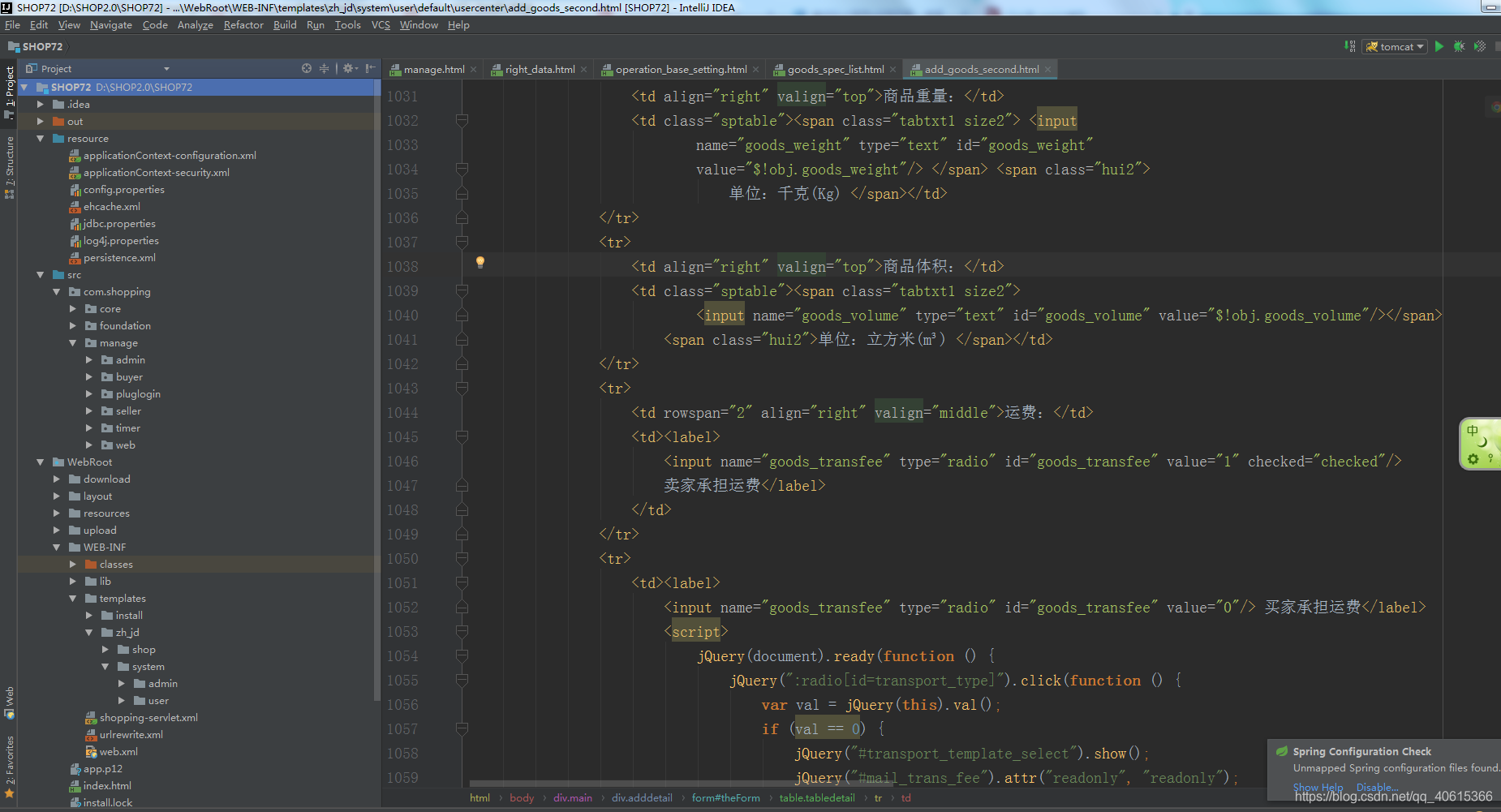Select shopping-servlet.xml in the tree
Screen dimensions: 1501x812
click(x=148, y=717)
